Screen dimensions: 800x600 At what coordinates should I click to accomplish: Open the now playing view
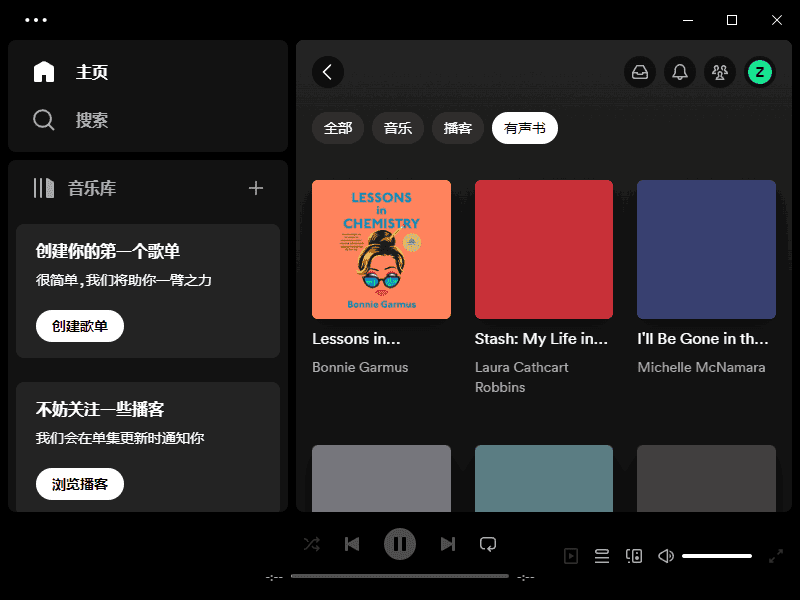570,555
